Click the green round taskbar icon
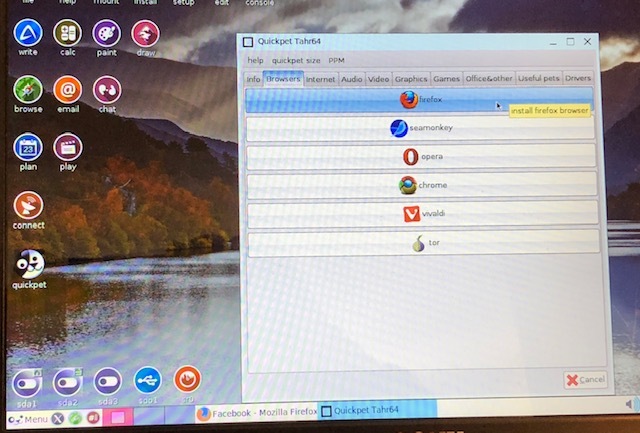The width and height of the screenshot is (640, 433). click(x=75, y=418)
